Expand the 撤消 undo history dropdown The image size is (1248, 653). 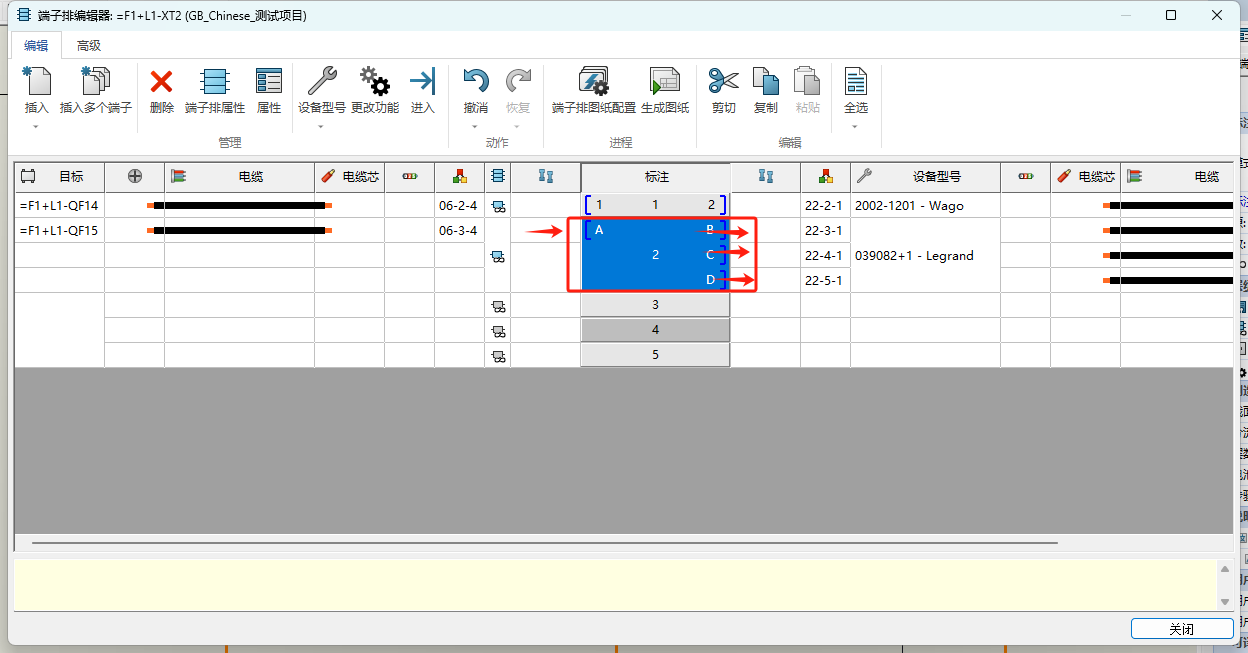(x=475, y=126)
